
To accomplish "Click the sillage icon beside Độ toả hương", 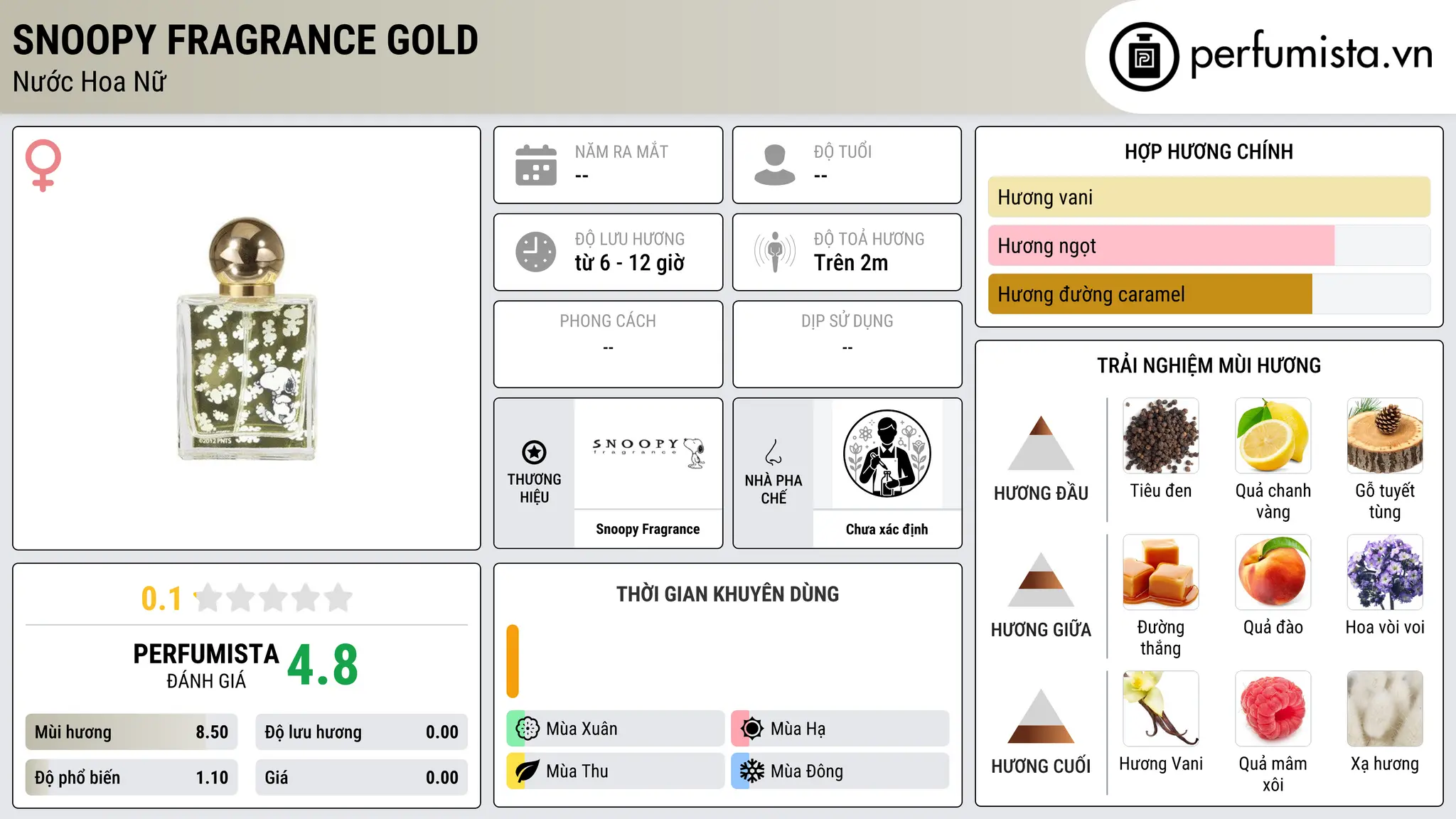I will [x=775, y=252].
